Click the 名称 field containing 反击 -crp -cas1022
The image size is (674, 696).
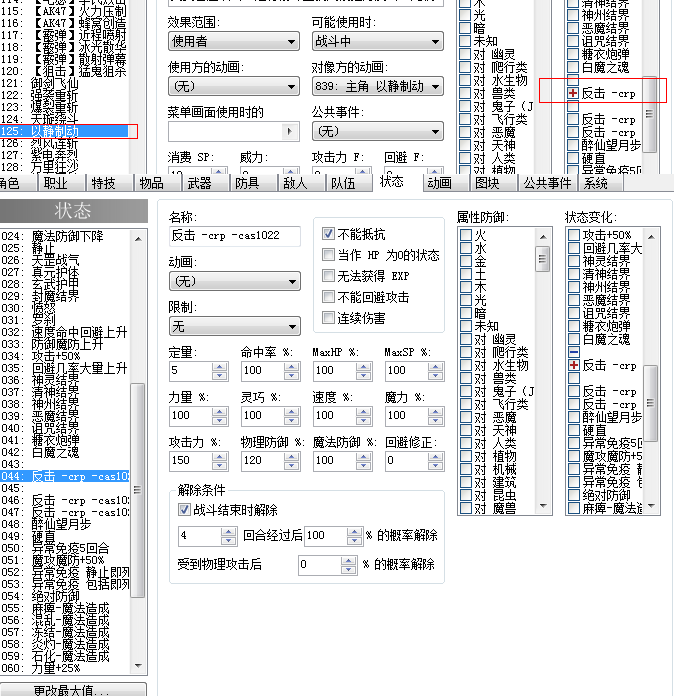tap(234, 236)
